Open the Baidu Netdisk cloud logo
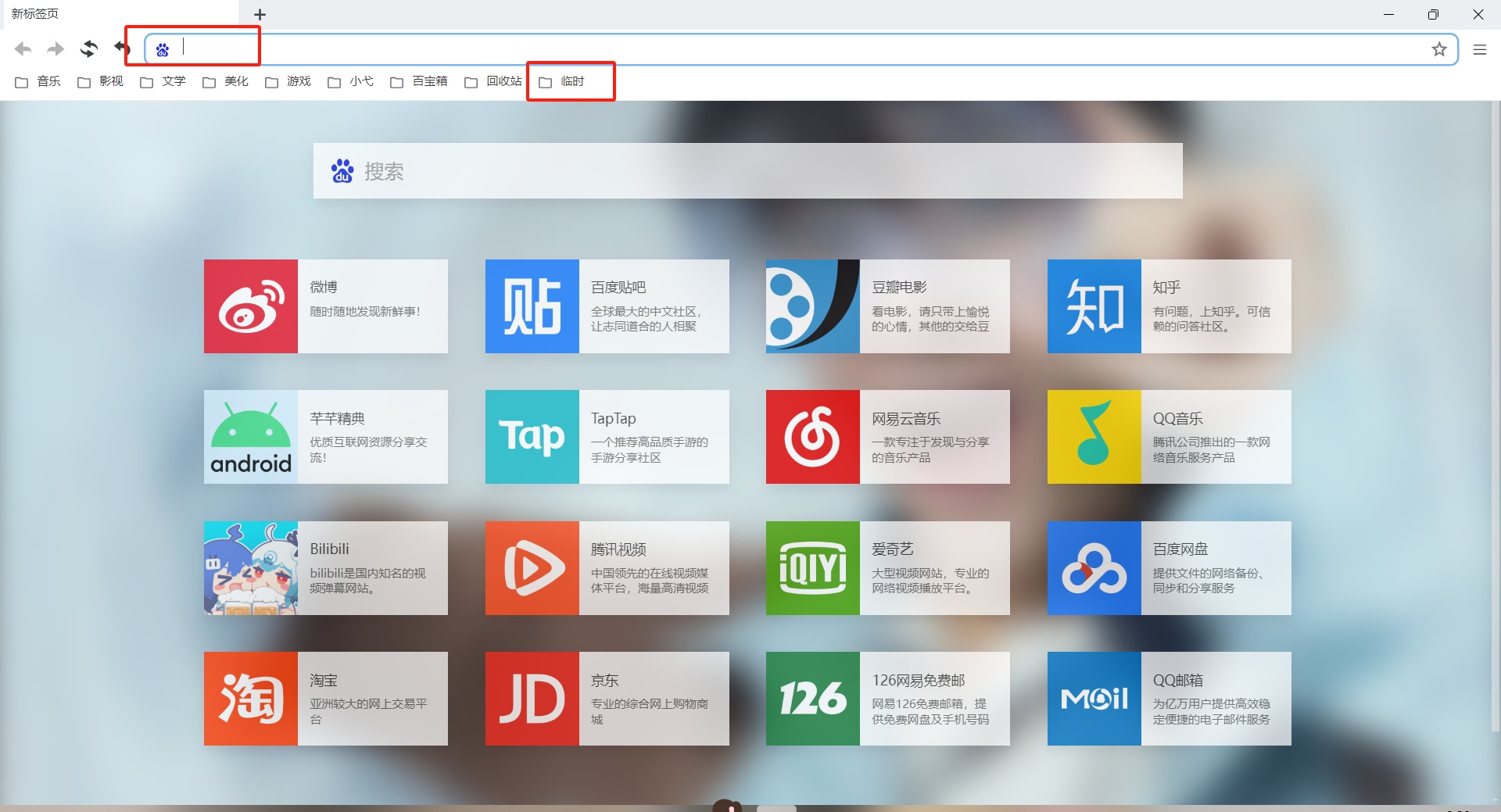 coord(1094,568)
